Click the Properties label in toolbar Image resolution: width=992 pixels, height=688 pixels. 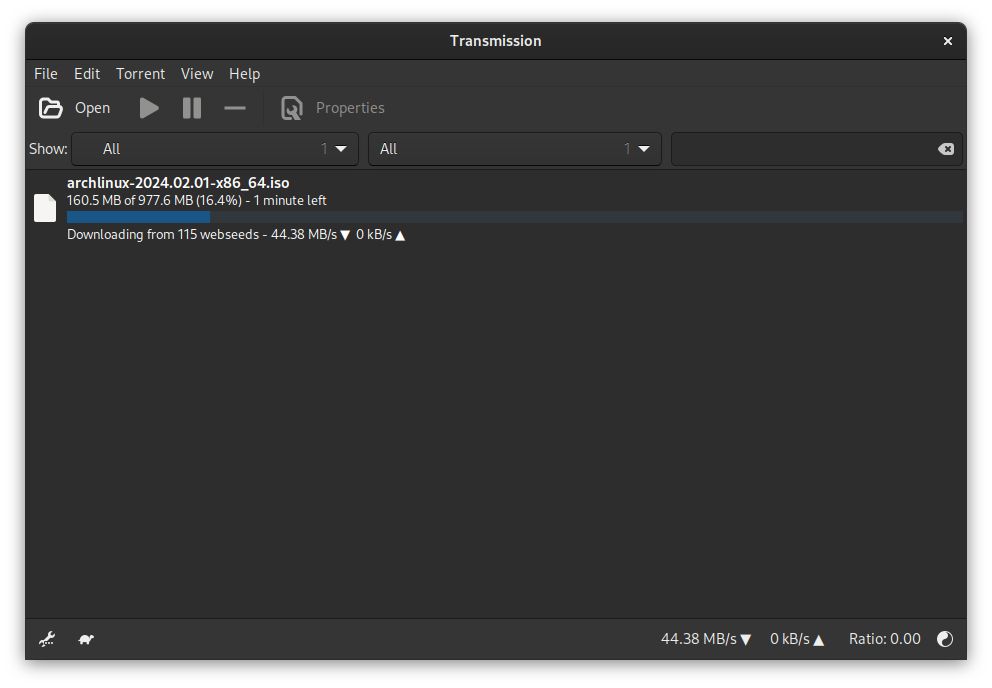point(350,108)
